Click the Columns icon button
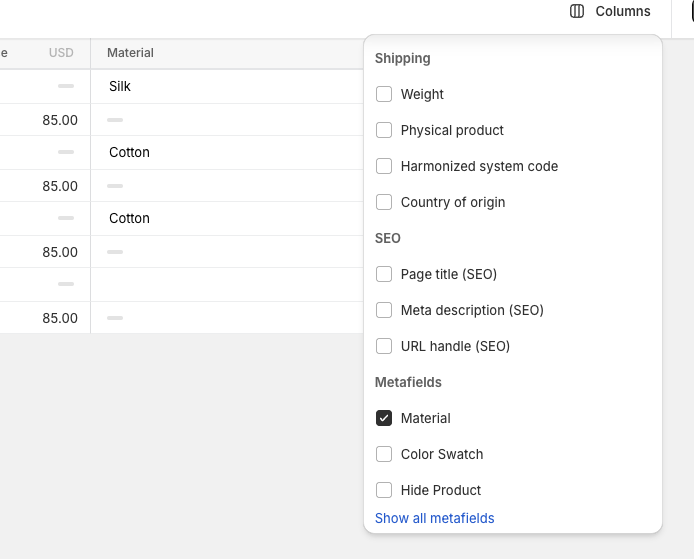The width and height of the screenshot is (694, 559). click(x=610, y=12)
